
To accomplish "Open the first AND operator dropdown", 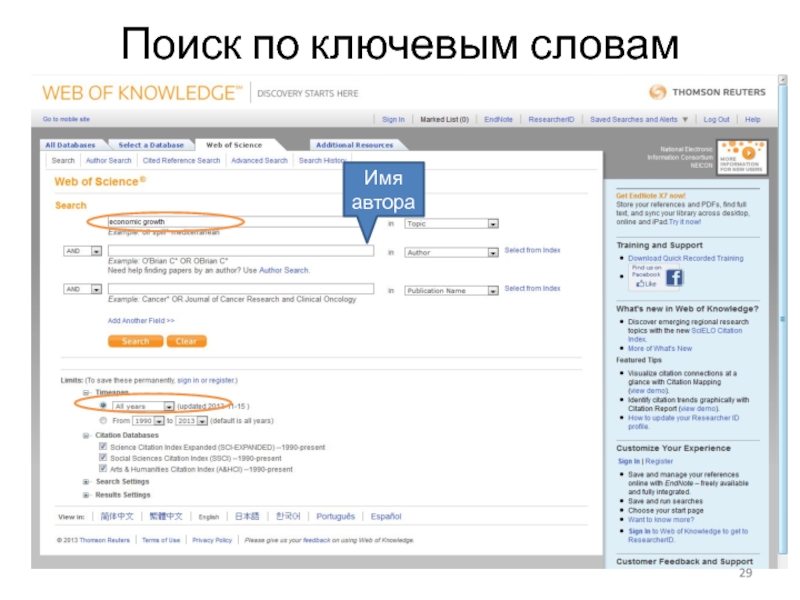I will (83, 251).
